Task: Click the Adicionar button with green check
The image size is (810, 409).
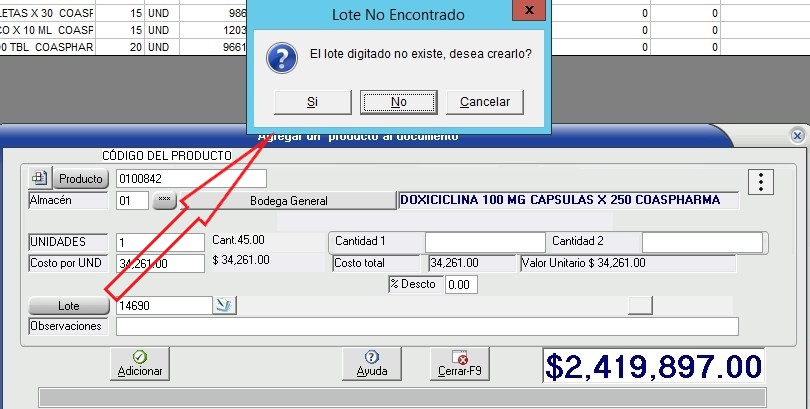Action: click(x=140, y=364)
